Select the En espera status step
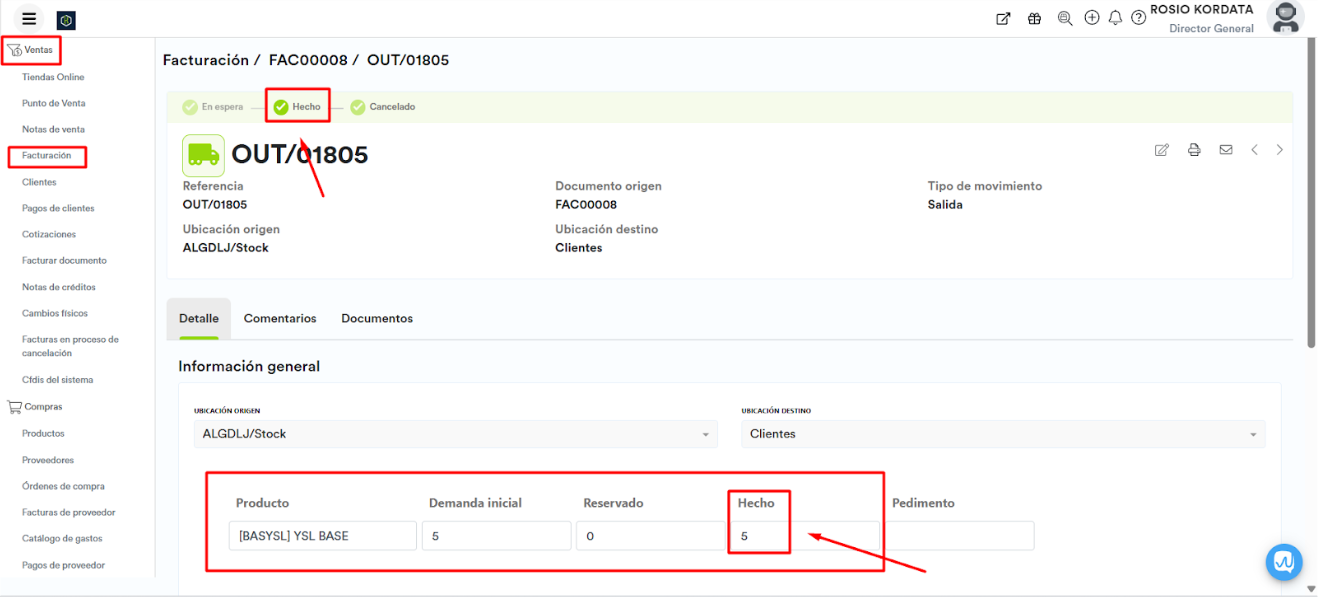 [212, 107]
